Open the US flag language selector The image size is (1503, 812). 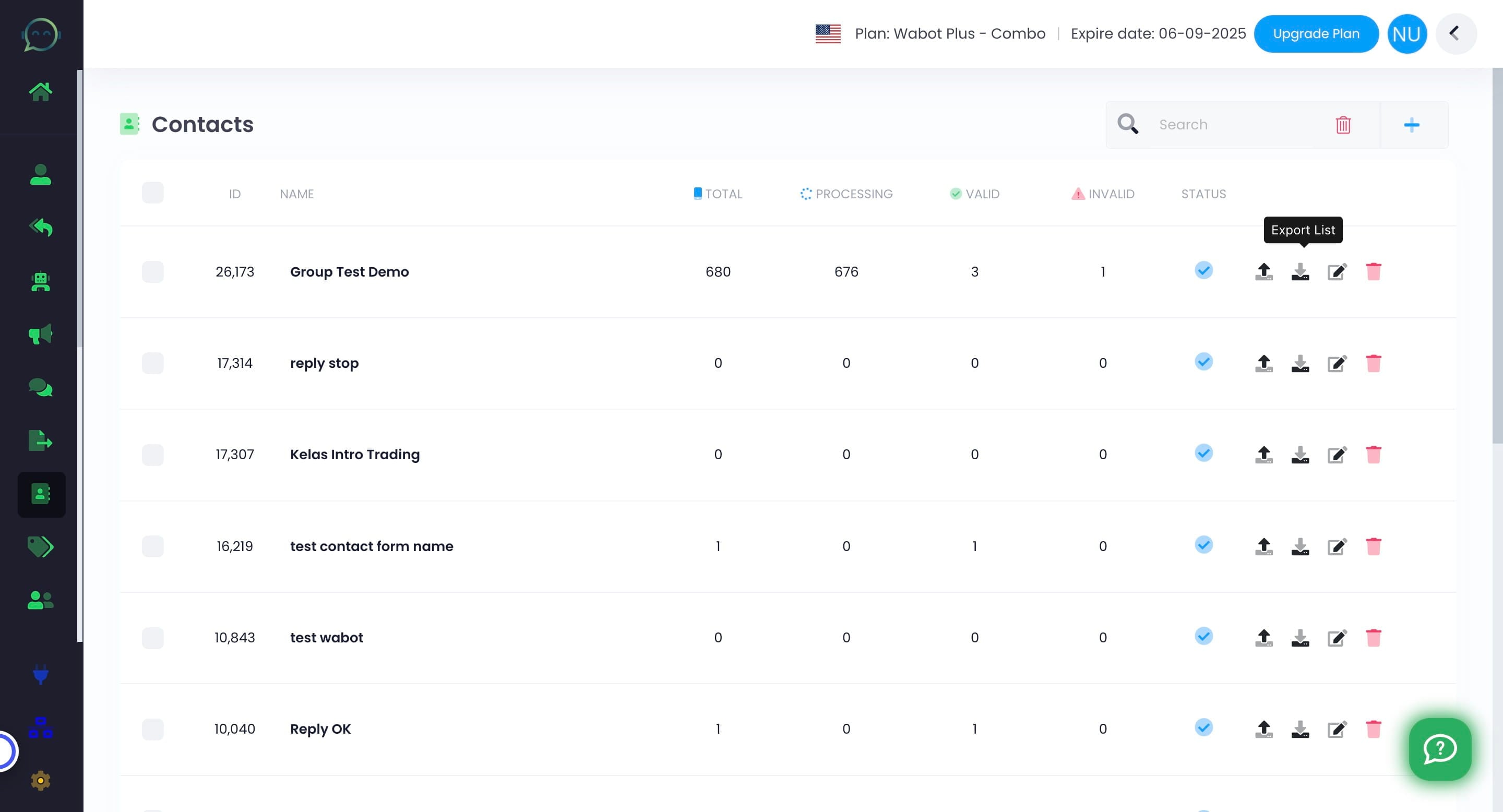coord(828,34)
